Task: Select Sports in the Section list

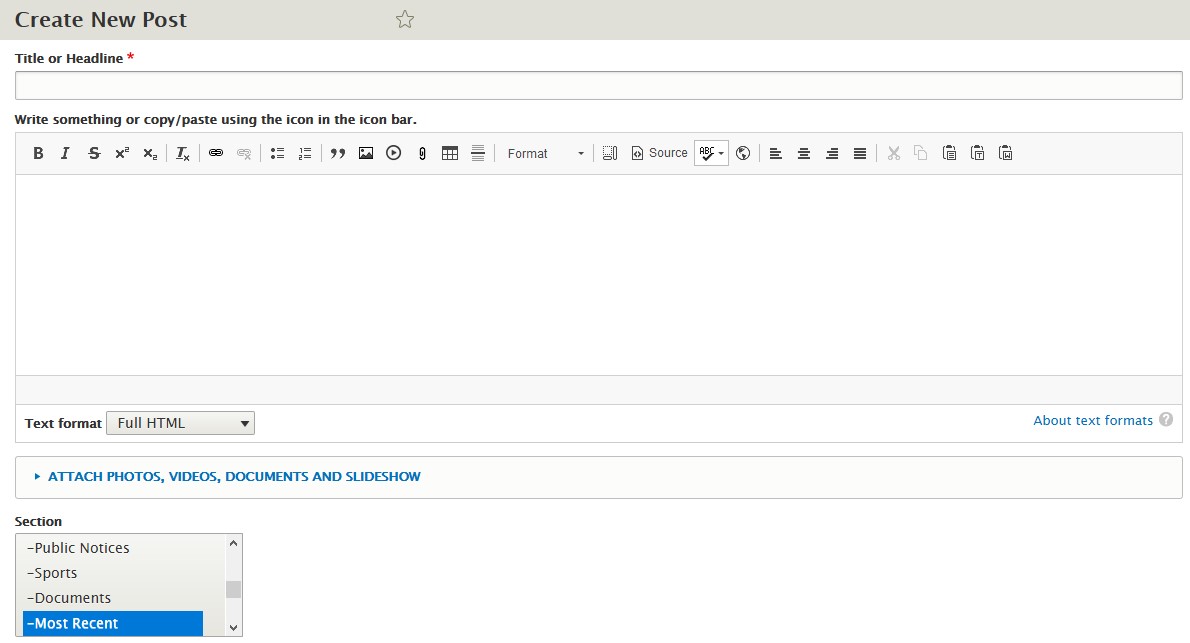Action: tap(56, 573)
